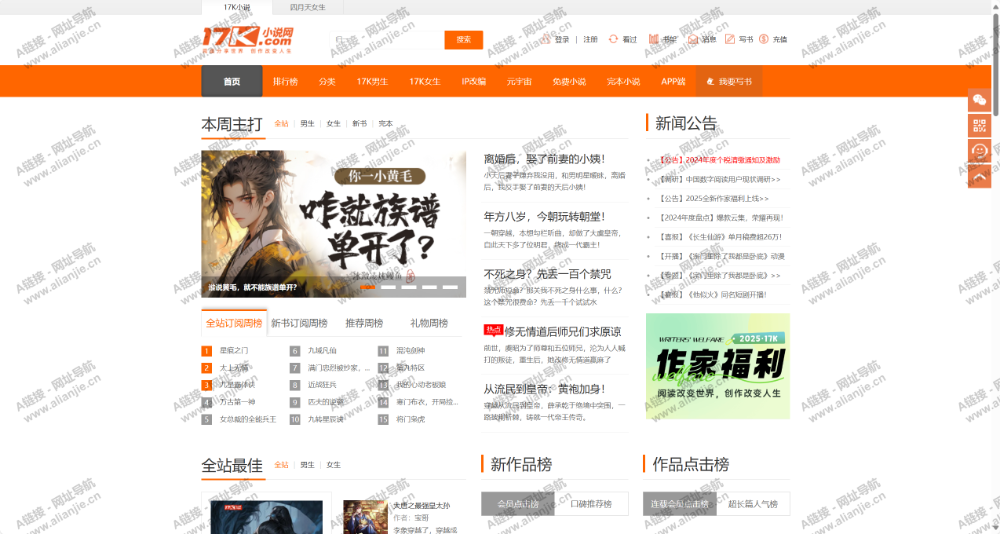Select the second carousel slide indicator
Screen dimensions: 1000x534
[x=388, y=287]
